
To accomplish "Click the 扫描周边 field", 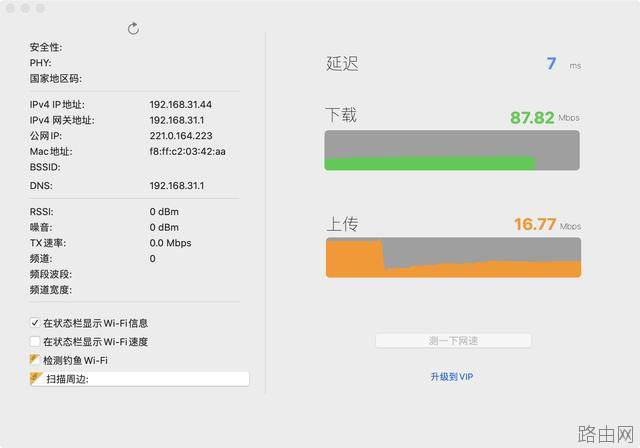I will pyautogui.click(x=140, y=379).
